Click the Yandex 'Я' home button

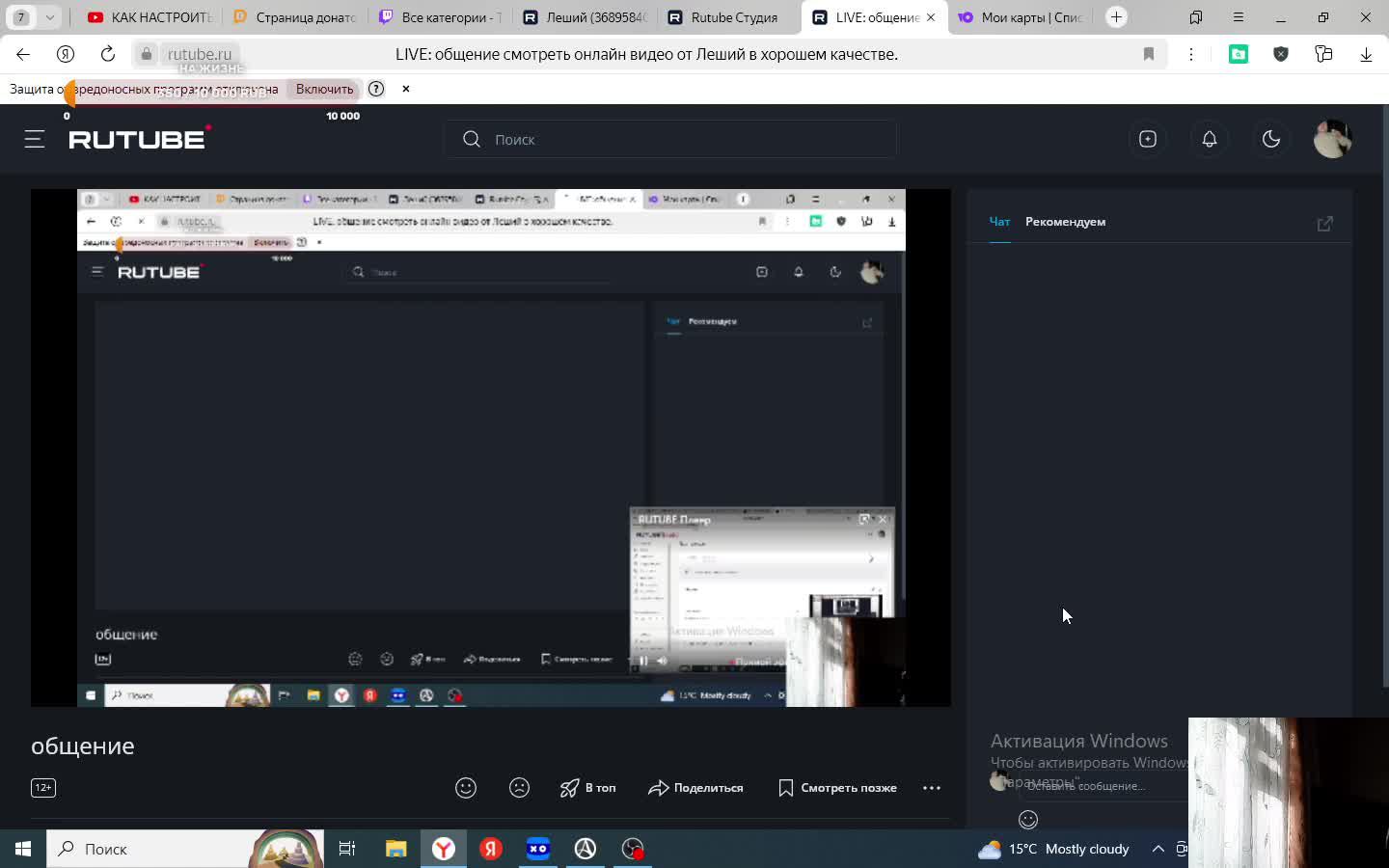pyautogui.click(x=66, y=54)
